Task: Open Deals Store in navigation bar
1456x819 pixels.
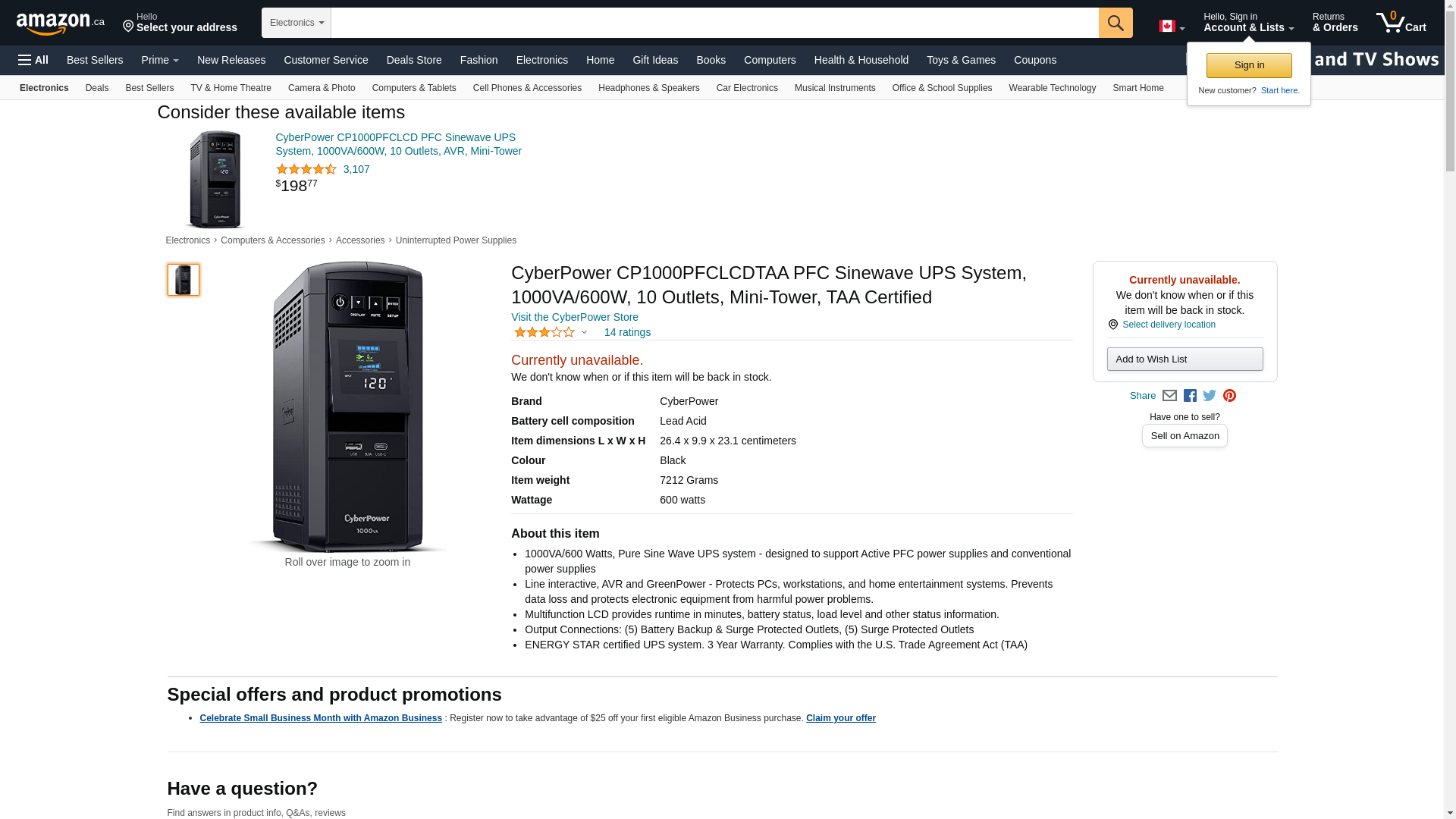Action: click(x=413, y=60)
